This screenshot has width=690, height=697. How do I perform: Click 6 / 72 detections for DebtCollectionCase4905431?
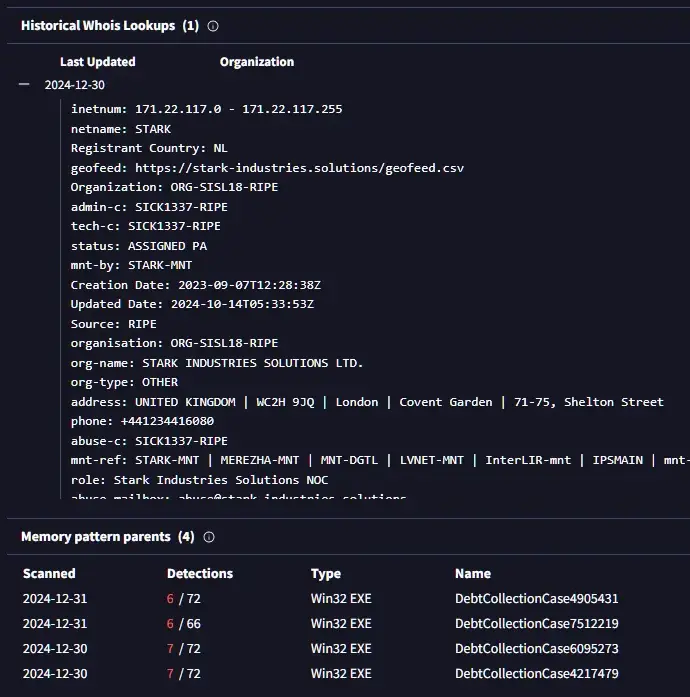pyautogui.click(x=184, y=599)
